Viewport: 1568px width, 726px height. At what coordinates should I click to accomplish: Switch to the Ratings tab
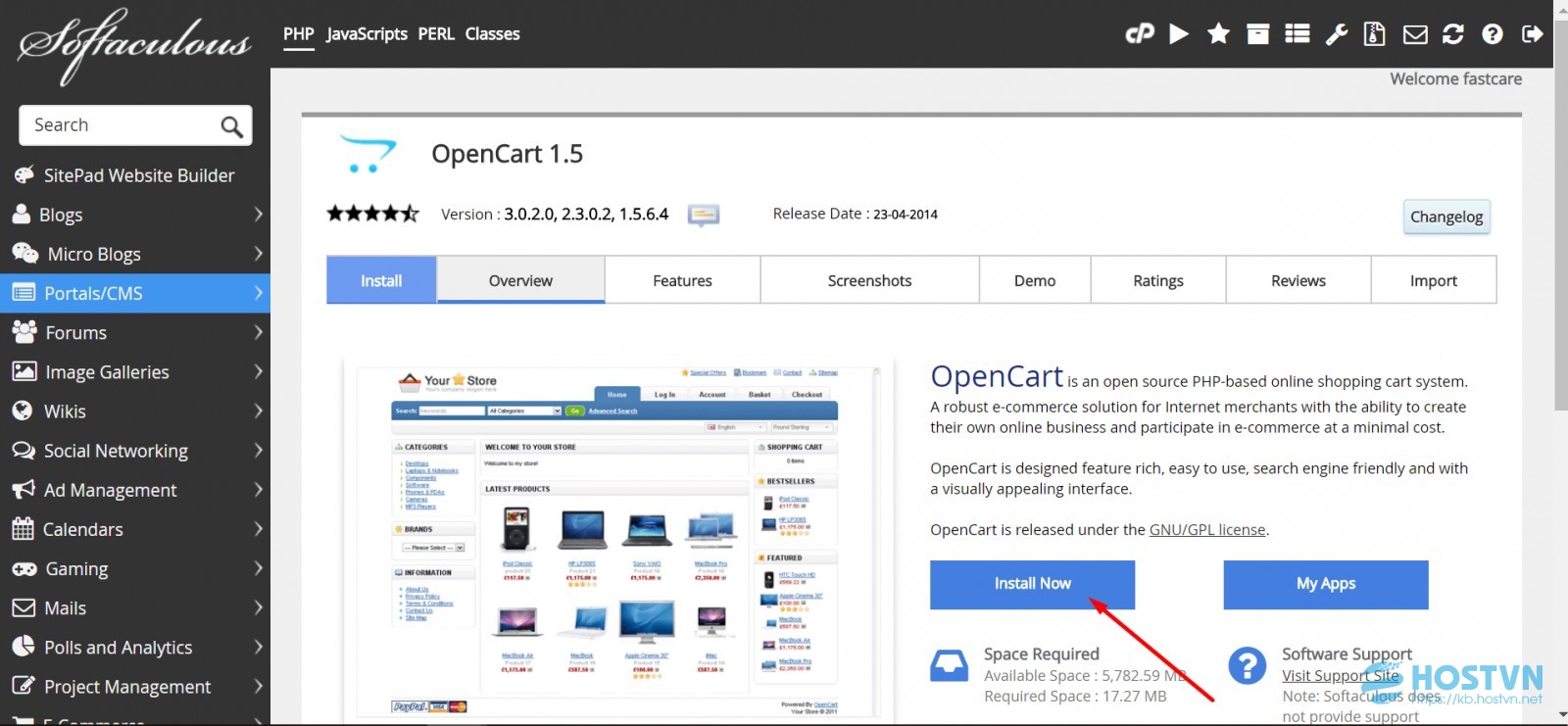[1158, 280]
